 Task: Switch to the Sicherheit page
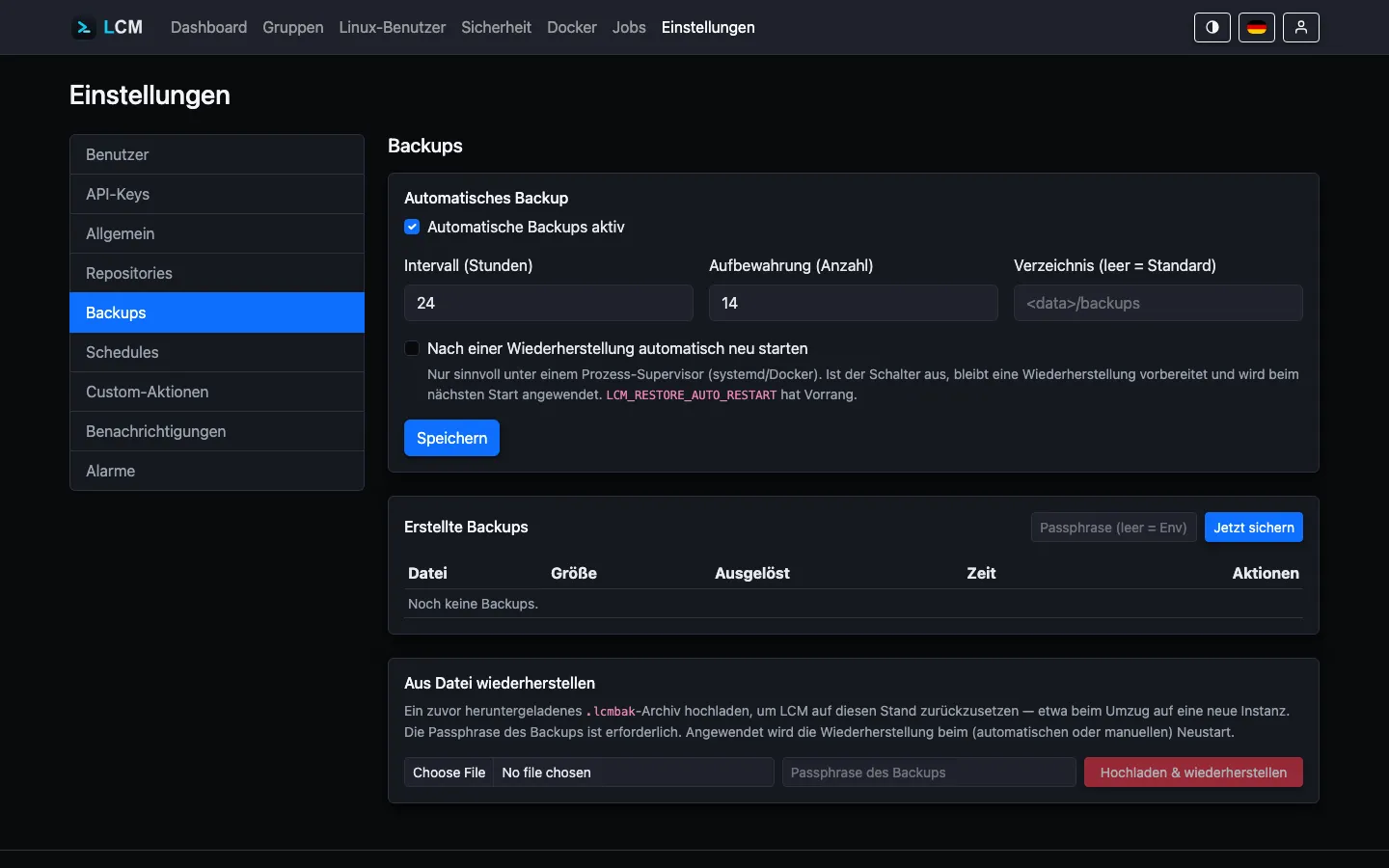click(496, 27)
